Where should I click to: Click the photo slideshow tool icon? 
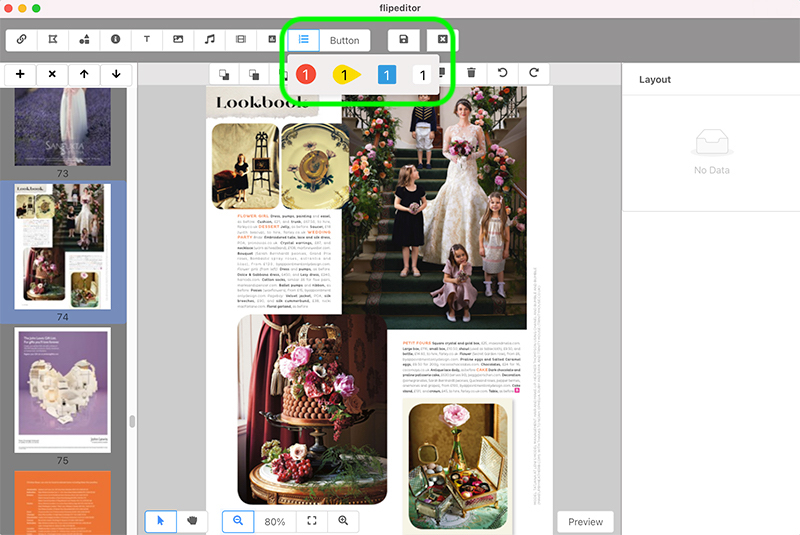click(x=272, y=40)
